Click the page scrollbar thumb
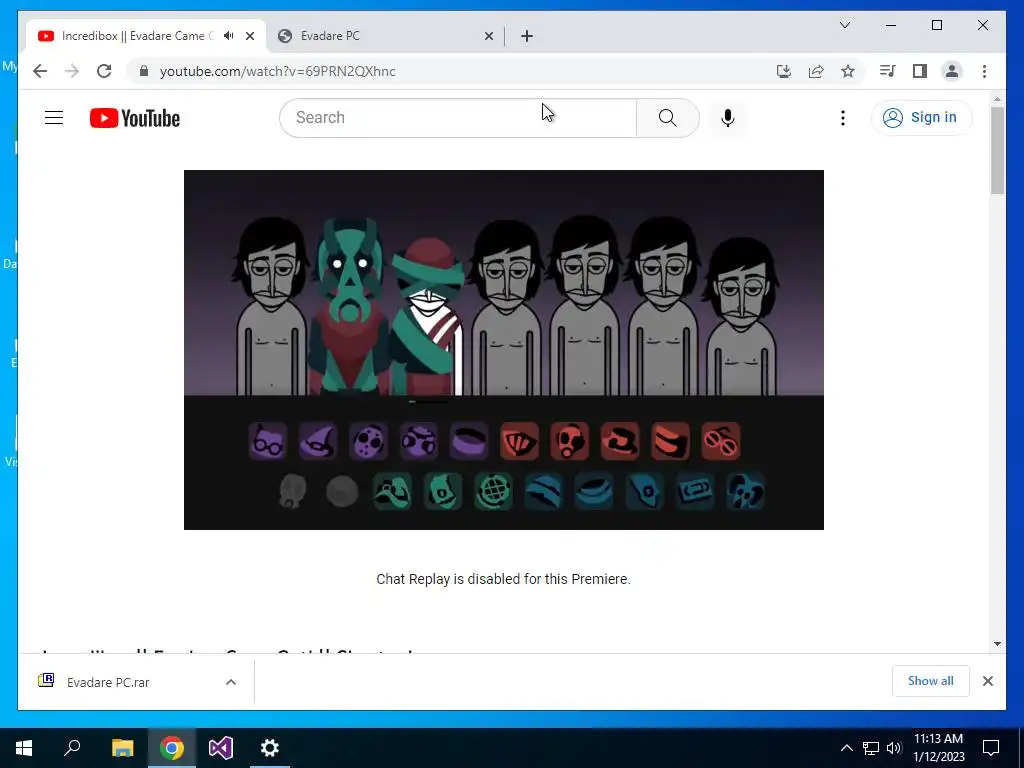This screenshot has width=1024, height=768. click(x=997, y=151)
